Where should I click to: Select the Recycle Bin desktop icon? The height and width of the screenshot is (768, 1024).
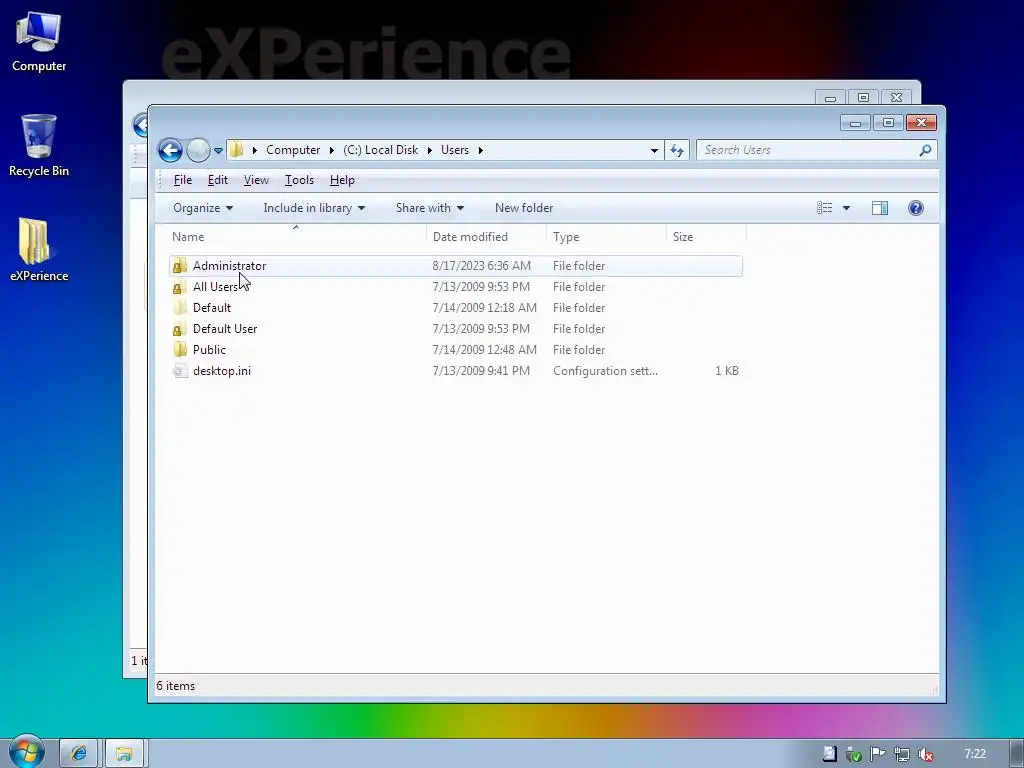(x=39, y=146)
